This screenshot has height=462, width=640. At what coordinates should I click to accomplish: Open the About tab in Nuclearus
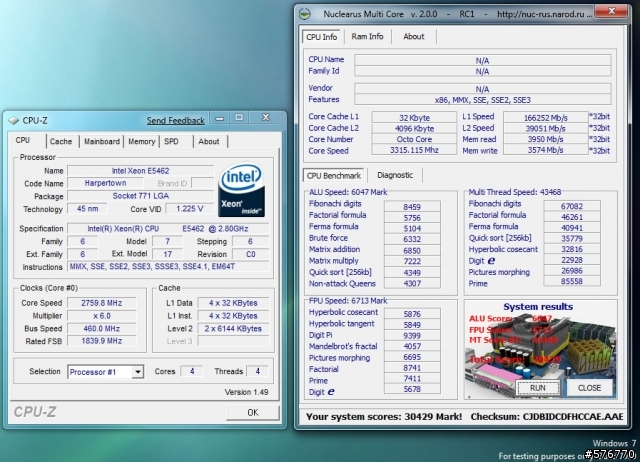point(413,37)
